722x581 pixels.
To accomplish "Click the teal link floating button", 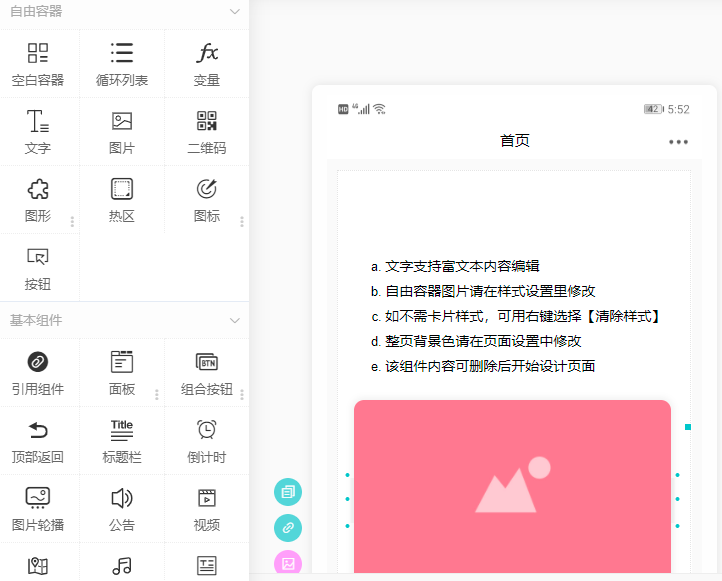I will 288,527.
